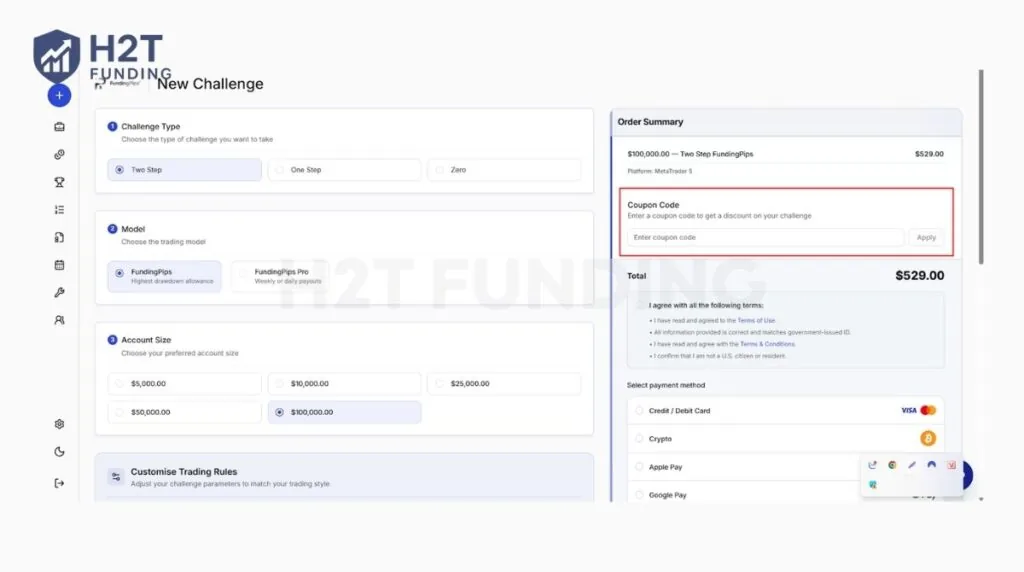This screenshot has height=572, width=1024.
Task: Click into the Enter coupon code field
Action: [x=765, y=238]
